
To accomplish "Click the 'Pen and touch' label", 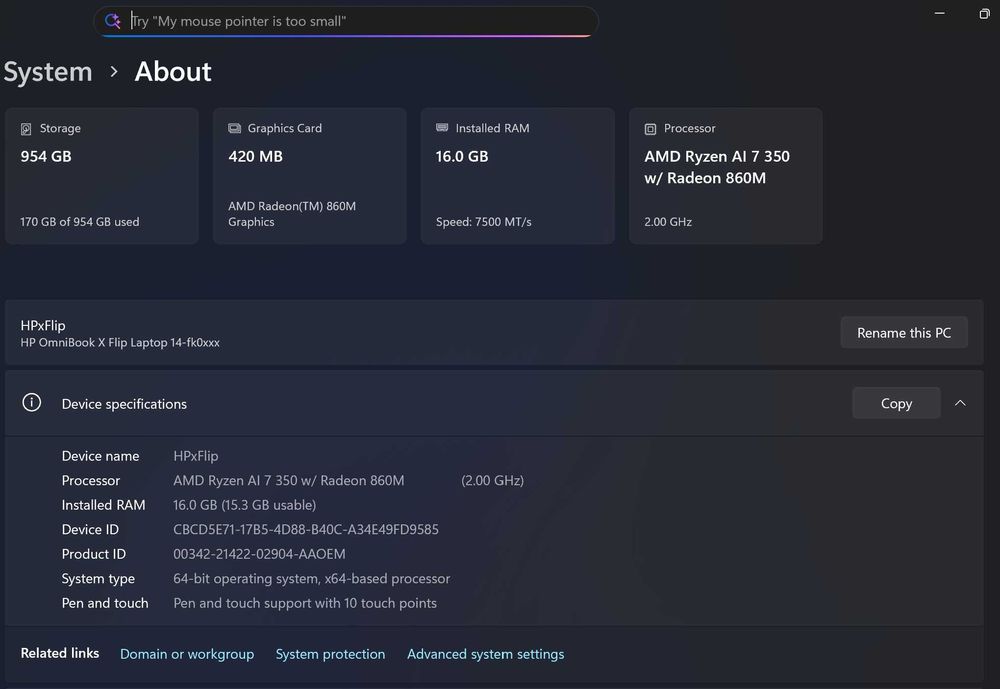I will [x=105, y=603].
